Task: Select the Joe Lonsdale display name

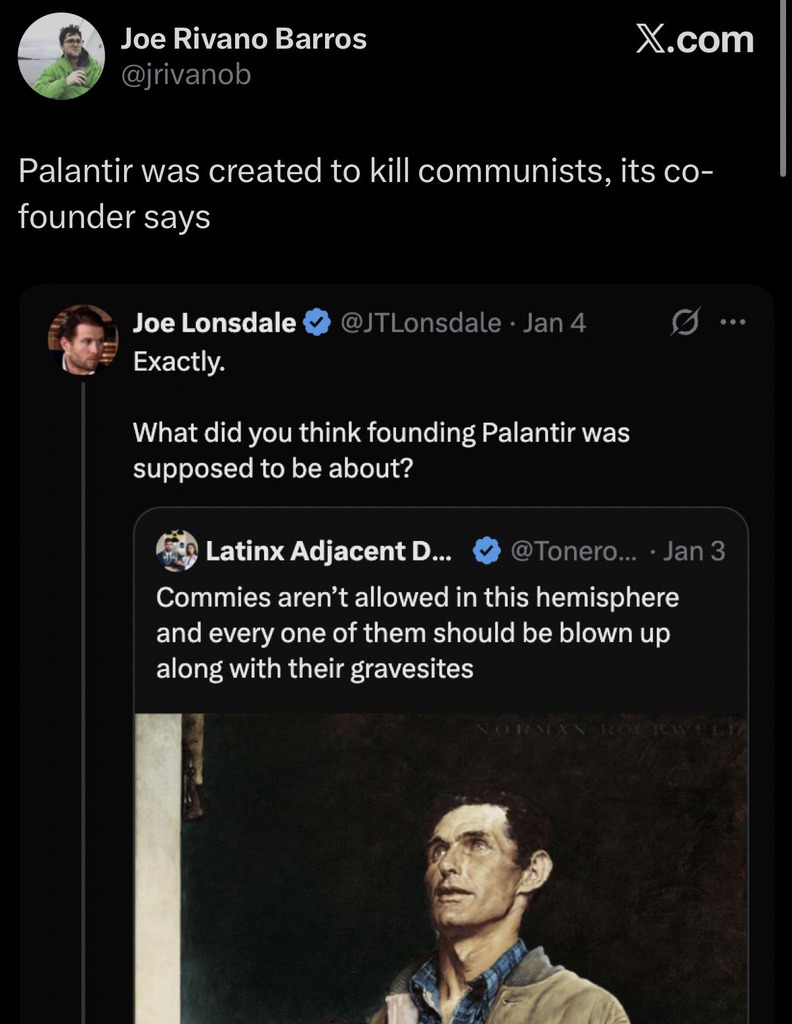Action: [x=214, y=323]
